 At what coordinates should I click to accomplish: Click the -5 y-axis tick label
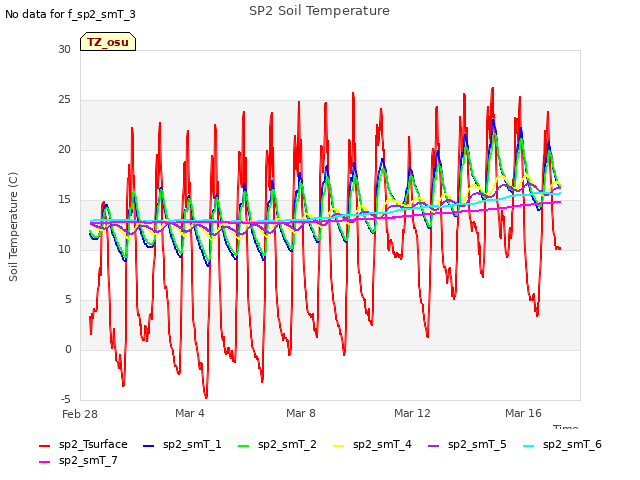pos(66,399)
